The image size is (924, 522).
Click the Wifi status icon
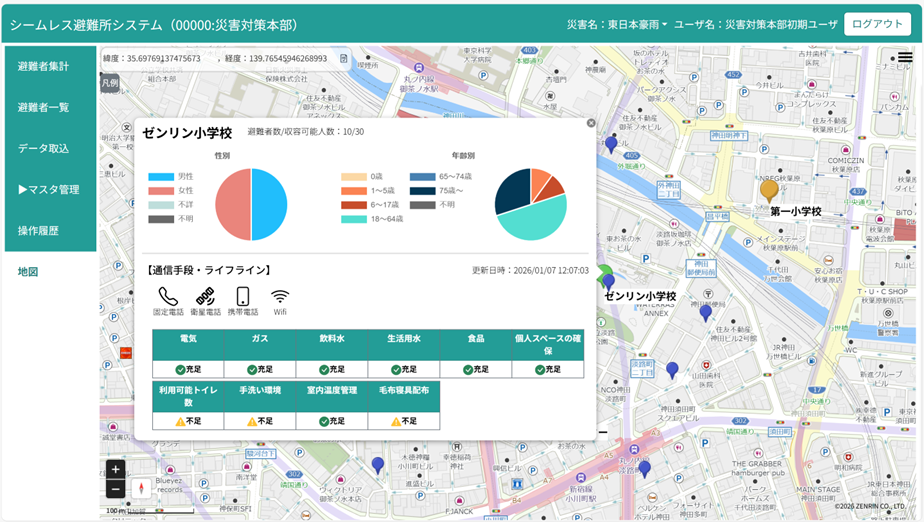pyautogui.click(x=280, y=296)
